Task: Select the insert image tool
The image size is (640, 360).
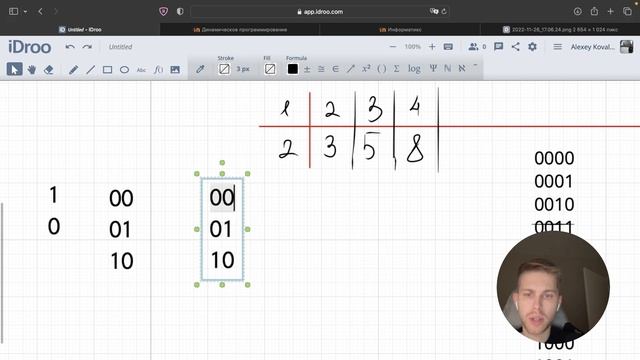Action: 175,70
